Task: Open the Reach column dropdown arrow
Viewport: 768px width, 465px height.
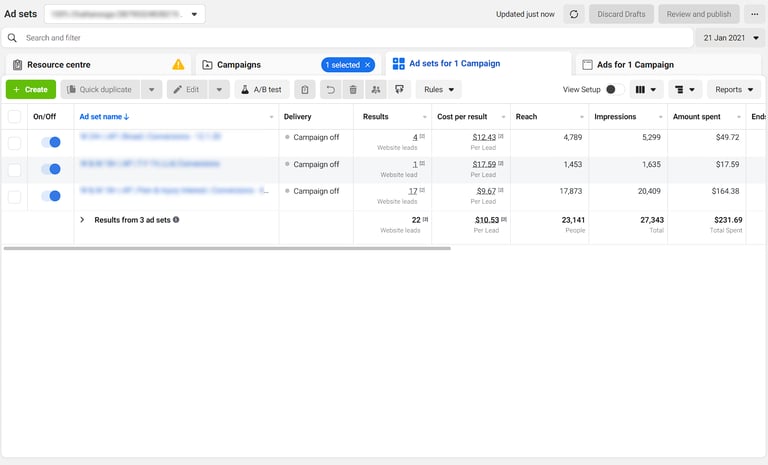Action: coord(582,117)
